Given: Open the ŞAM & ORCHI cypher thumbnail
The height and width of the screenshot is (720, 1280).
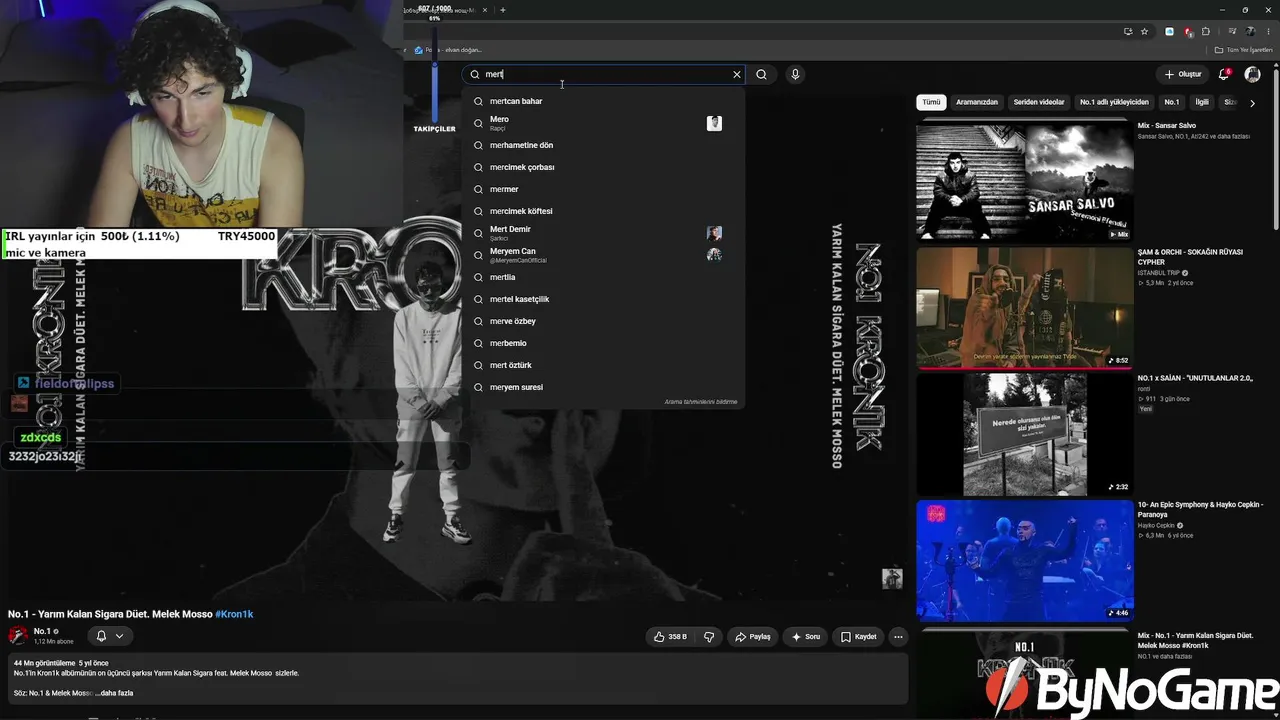Looking at the screenshot, I should coord(1025,308).
